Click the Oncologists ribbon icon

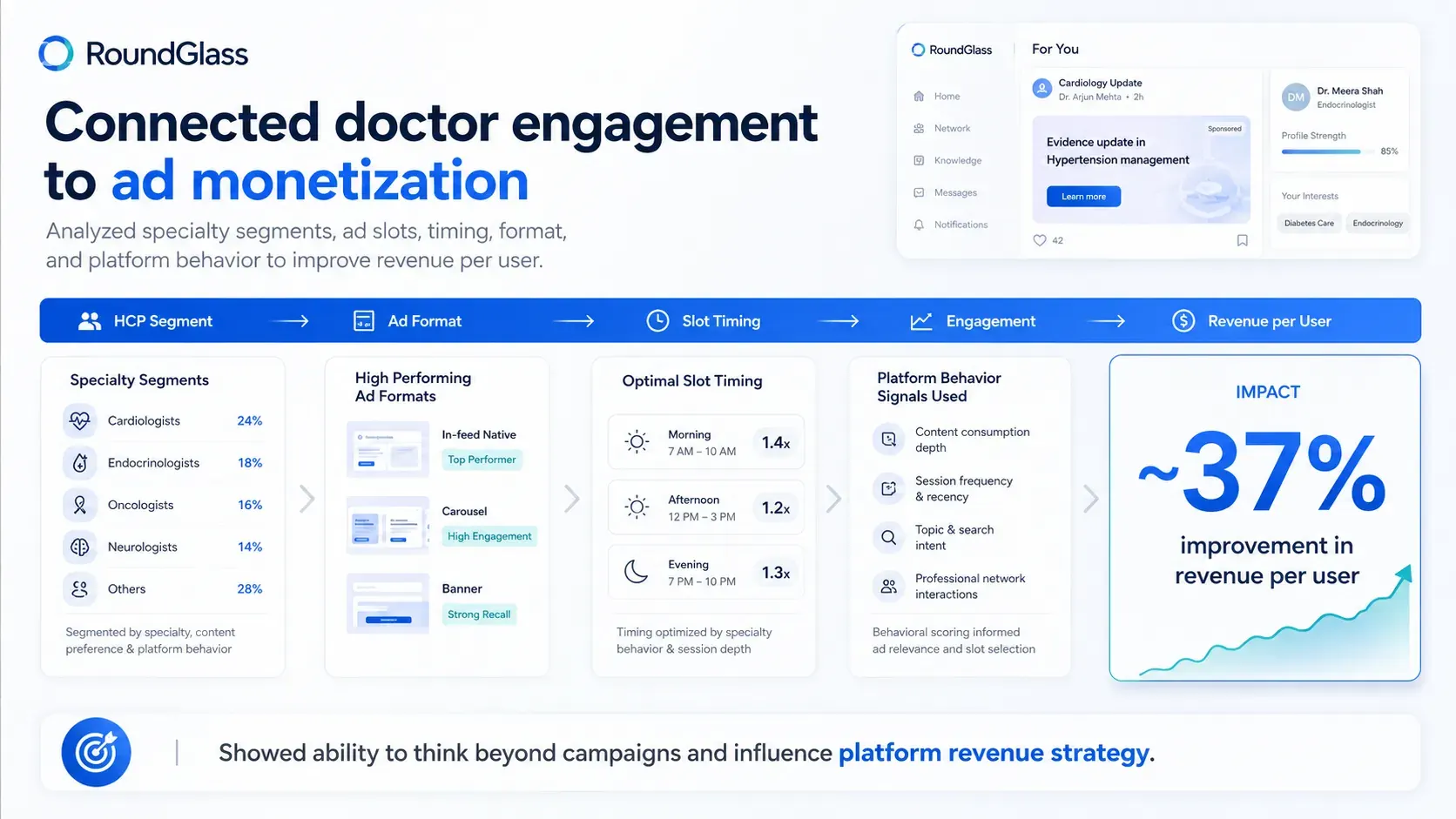point(80,505)
